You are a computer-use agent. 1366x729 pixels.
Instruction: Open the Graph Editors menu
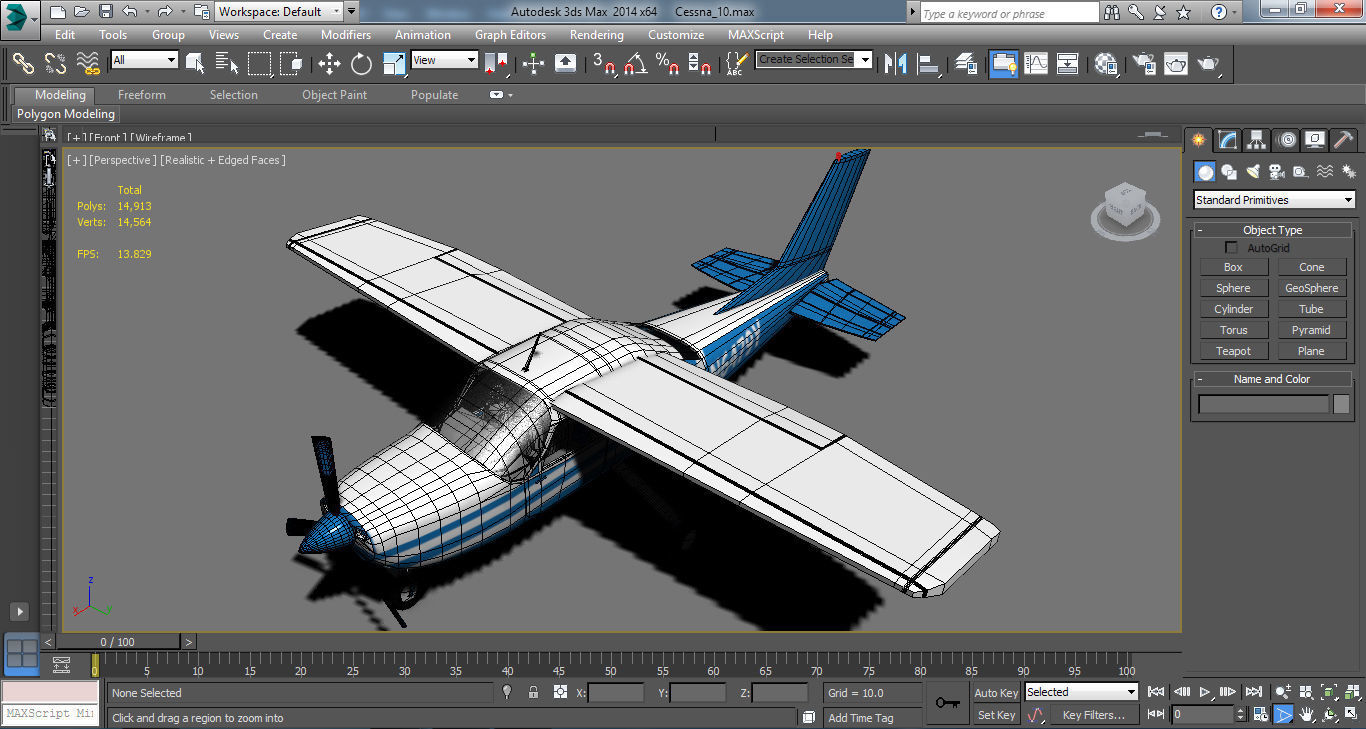point(510,34)
